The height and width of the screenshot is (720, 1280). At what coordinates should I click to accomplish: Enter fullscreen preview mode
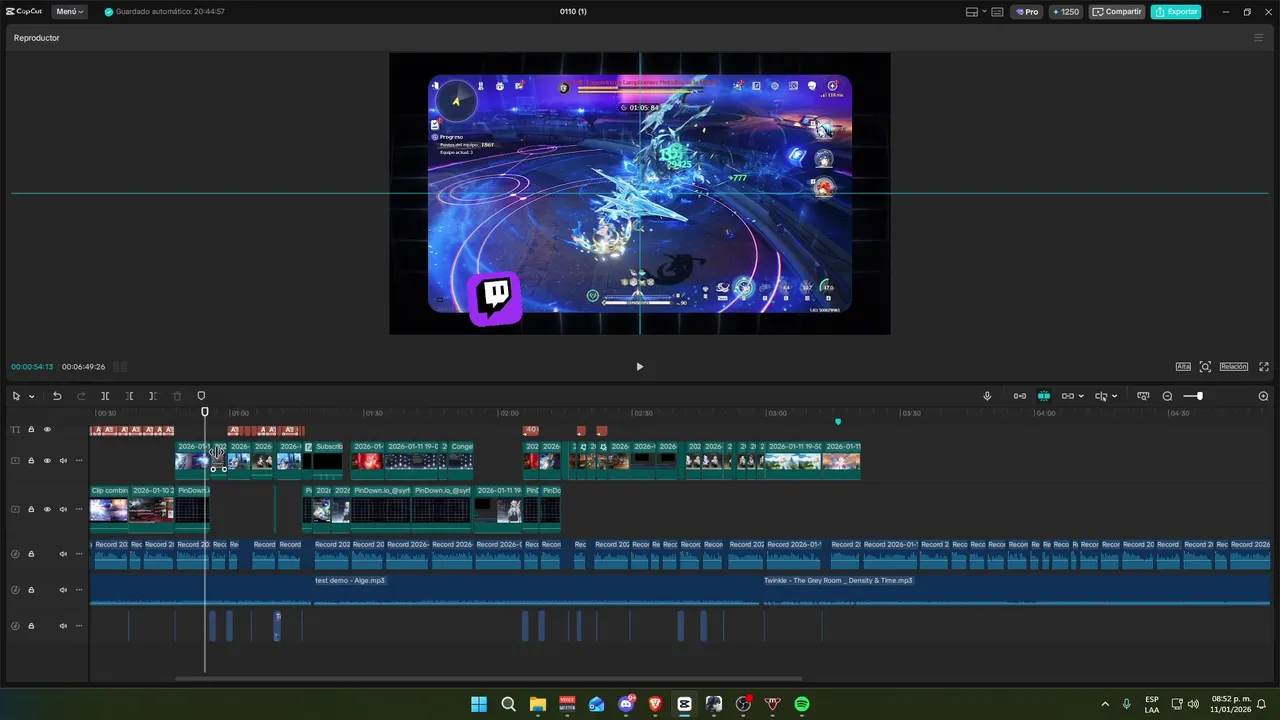1264,366
